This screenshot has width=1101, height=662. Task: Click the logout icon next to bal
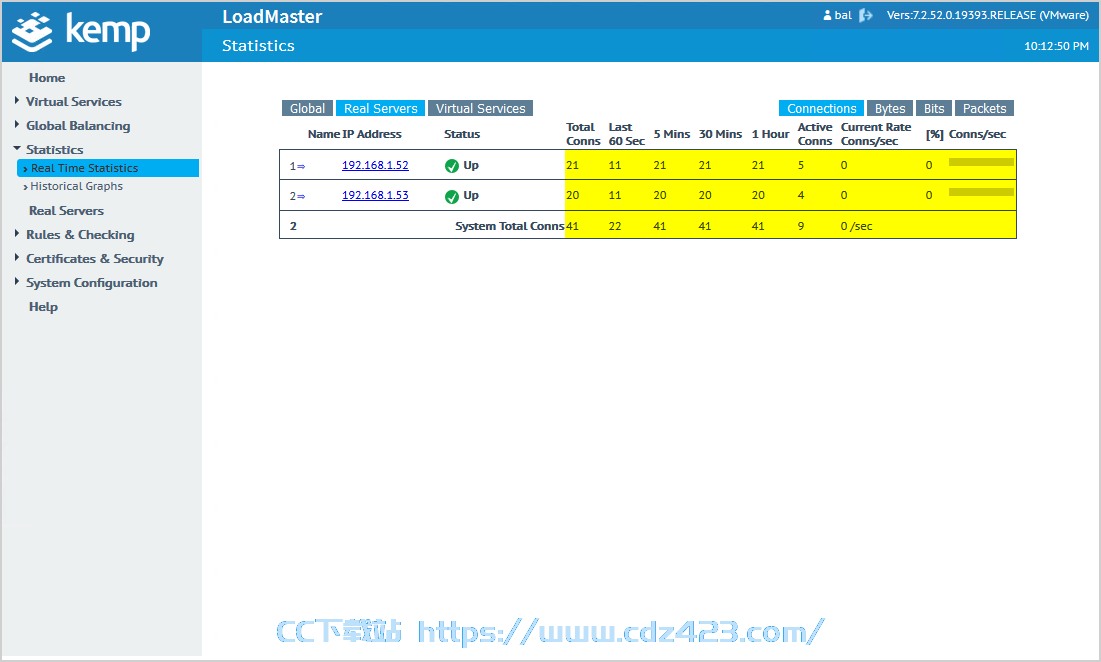coord(866,15)
